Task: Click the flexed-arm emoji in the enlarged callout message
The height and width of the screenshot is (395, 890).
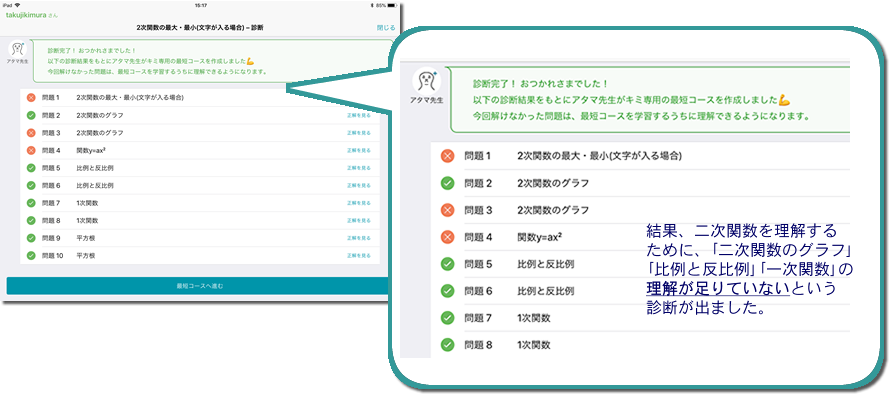Action: click(784, 100)
